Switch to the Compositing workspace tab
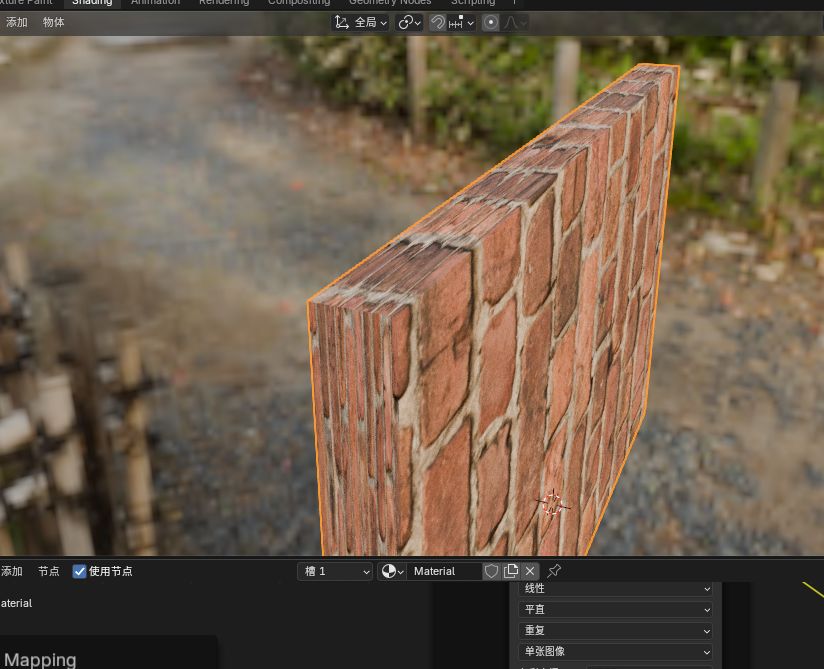Viewport: 824px width, 669px height. tap(298, 3)
